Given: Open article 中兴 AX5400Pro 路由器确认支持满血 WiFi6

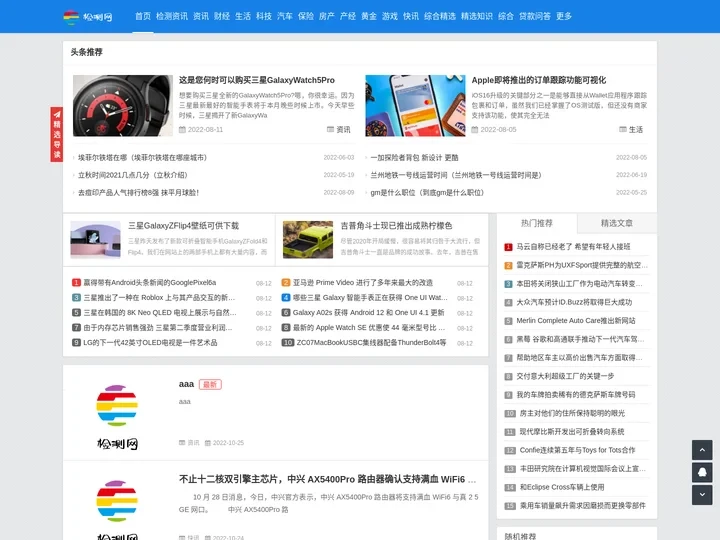Looking at the screenshot, I should click(327, 479).
